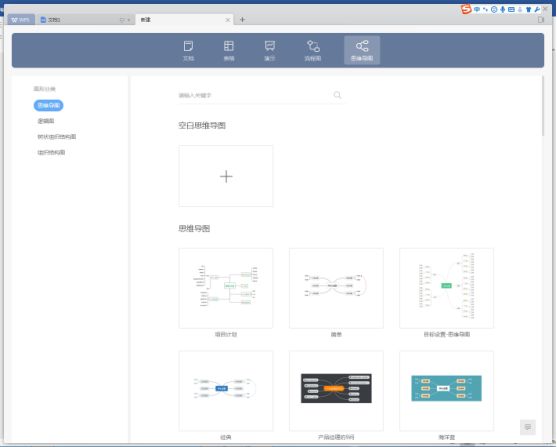This screenshot has width=557, height=447.
Task: Open the 项目计划 template thumbnail
Action: pyautogui.click(x=226, y=288)
